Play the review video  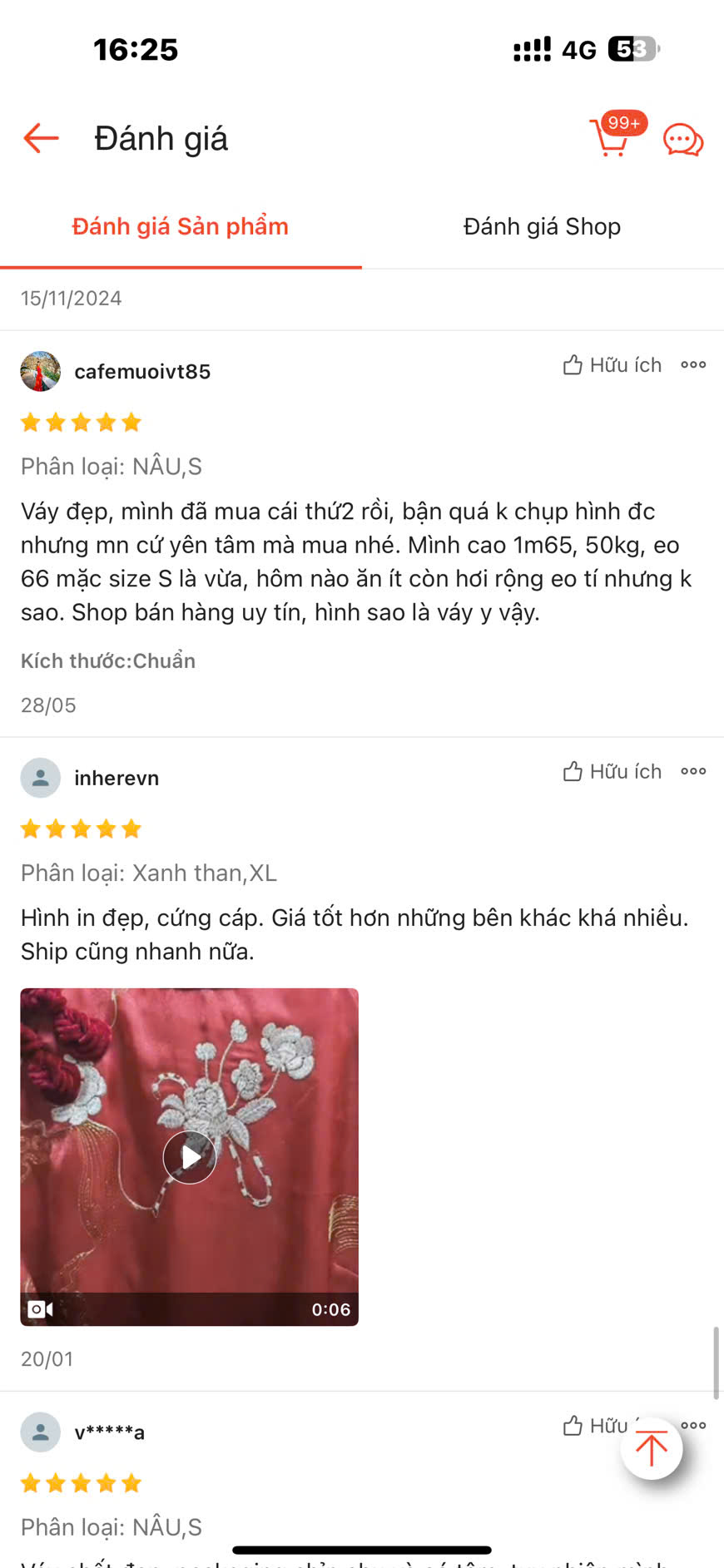[190, 1156]
